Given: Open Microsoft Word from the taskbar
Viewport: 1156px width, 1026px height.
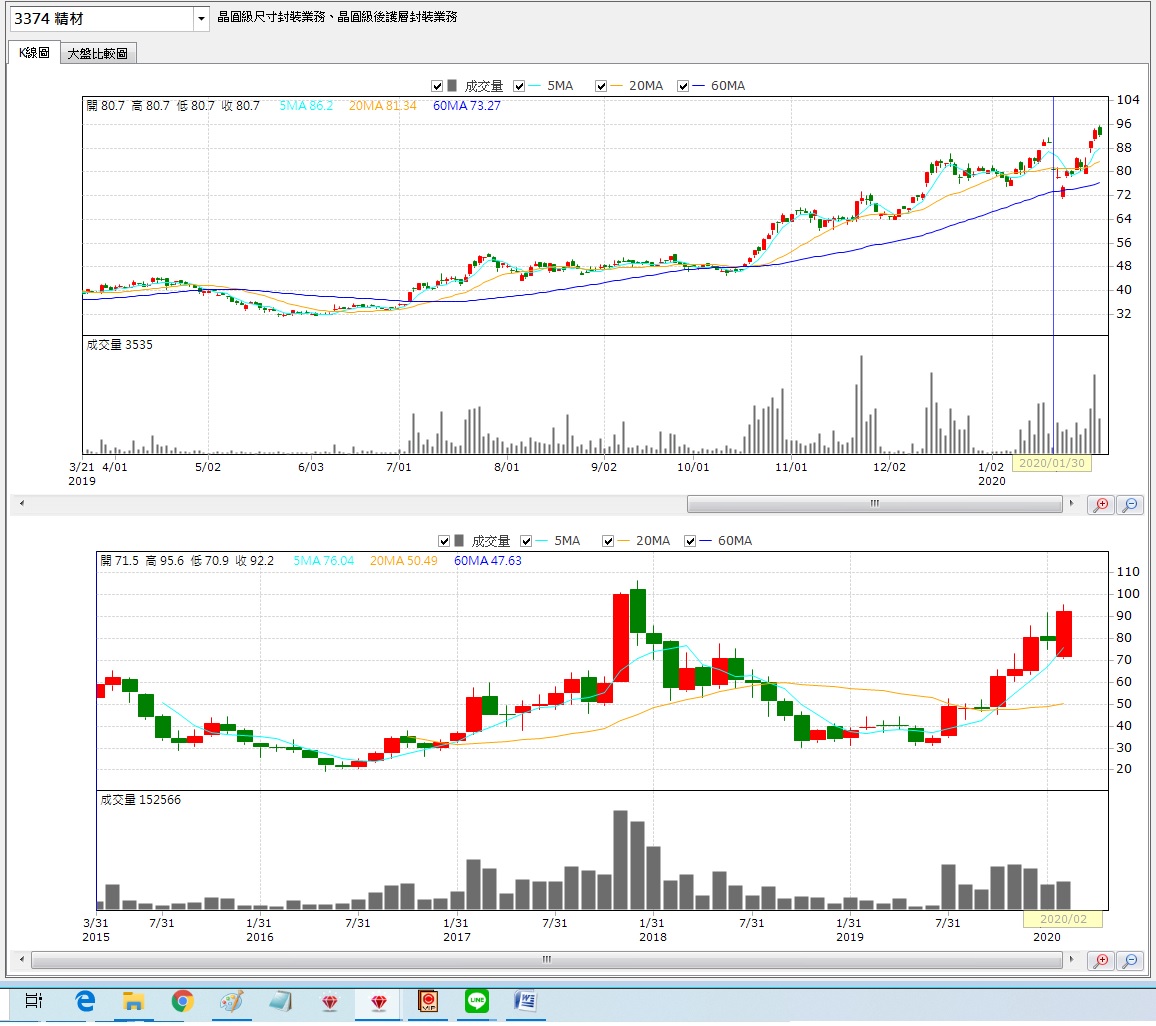Looking at the screenshot, I should [526, 1001].
